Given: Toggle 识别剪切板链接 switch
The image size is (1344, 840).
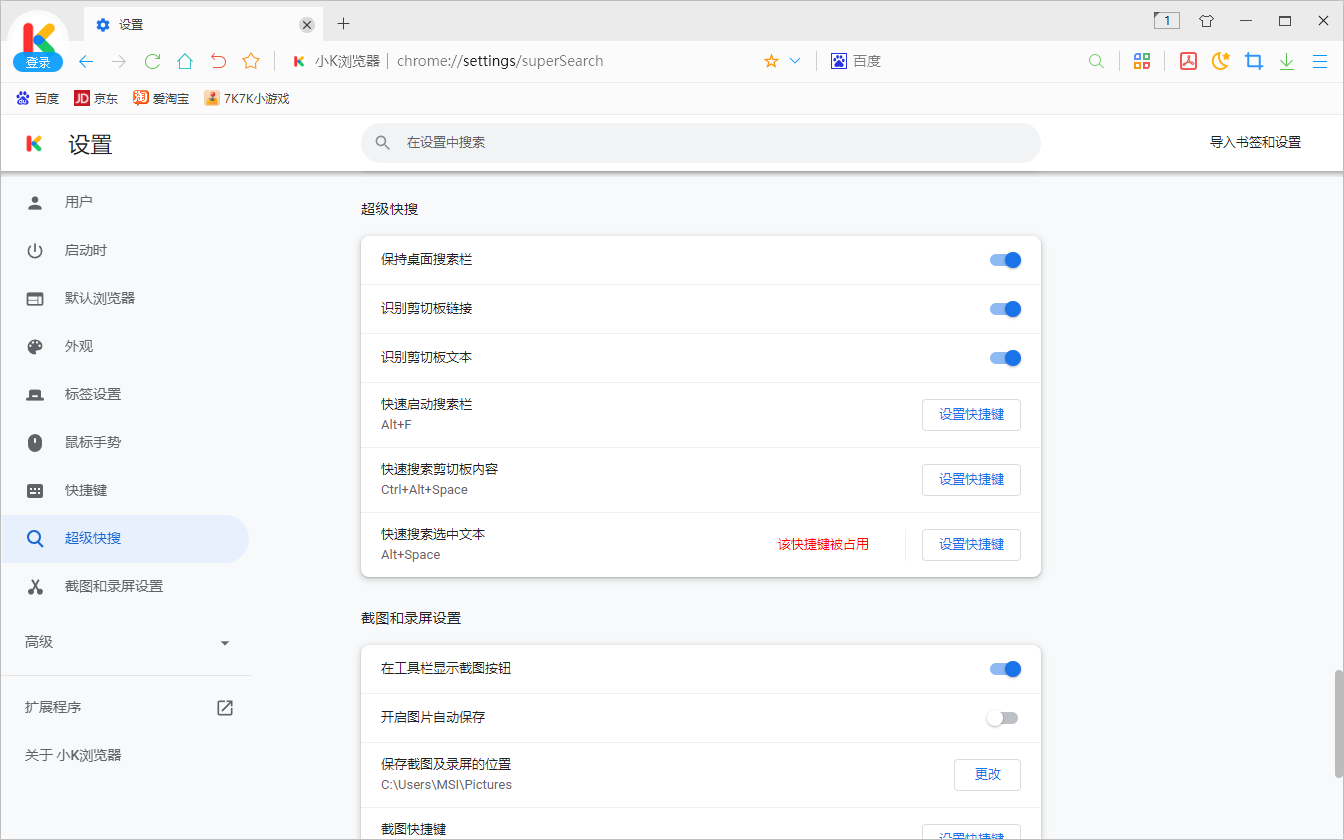Looking at the screenshot, I should tap(1005, 309).
